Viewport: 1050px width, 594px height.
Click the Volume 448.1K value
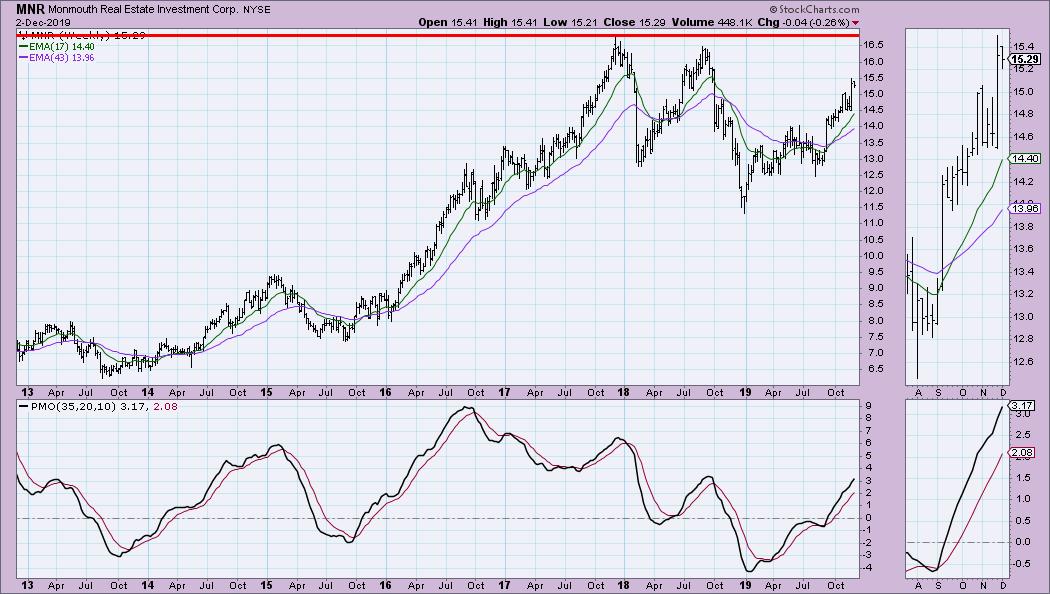(x=712, y=22)
